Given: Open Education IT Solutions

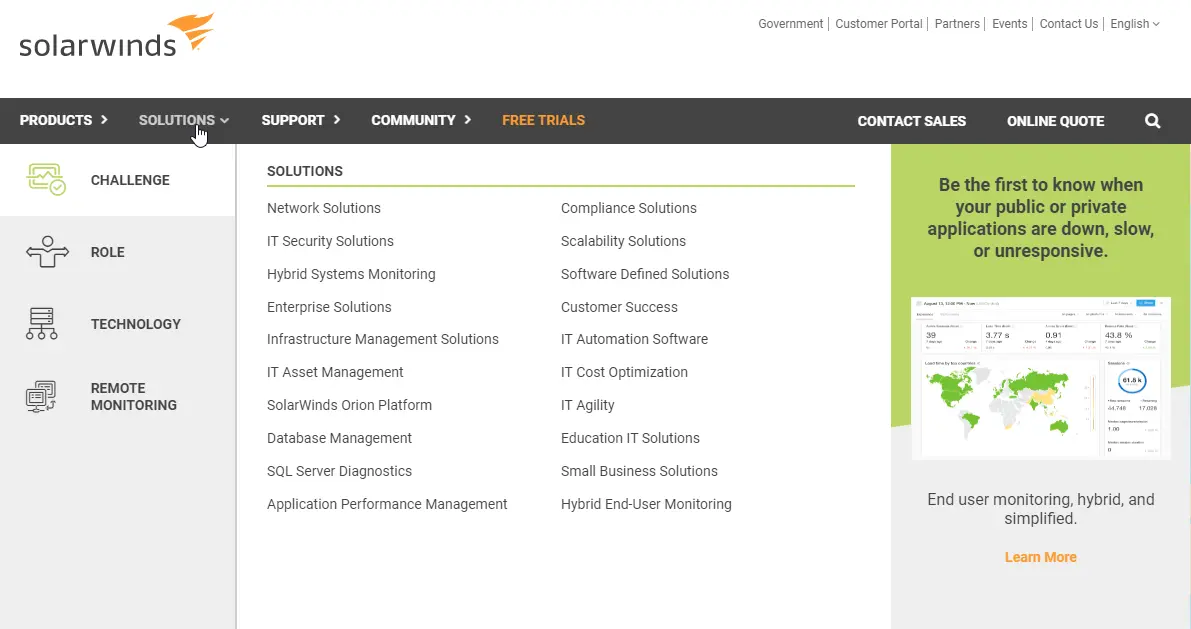Looking at the screenshot, I should point(630,438).
